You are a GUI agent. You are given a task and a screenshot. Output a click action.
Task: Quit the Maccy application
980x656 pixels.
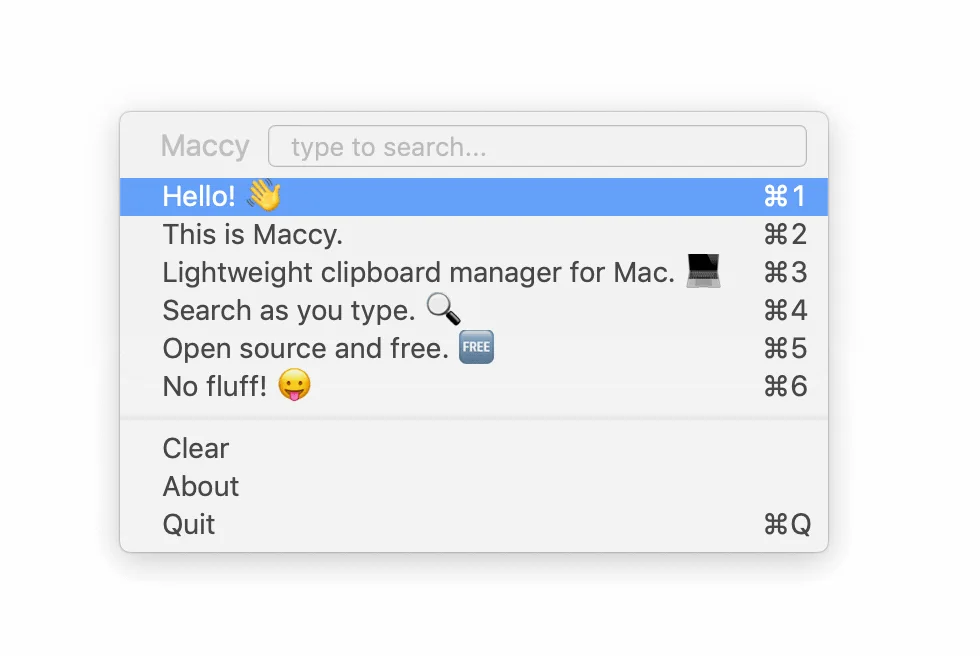[188, 524]
